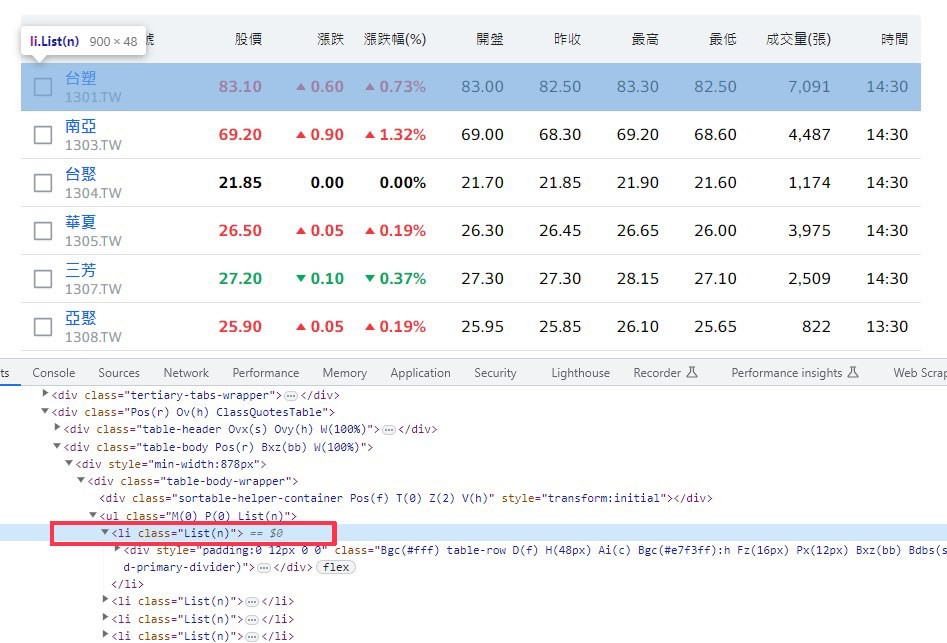This screenshot has width=947, height=643.
Task: Check the checkbox for 華夏 1305.TW
Action: click(x=43, y=231)
